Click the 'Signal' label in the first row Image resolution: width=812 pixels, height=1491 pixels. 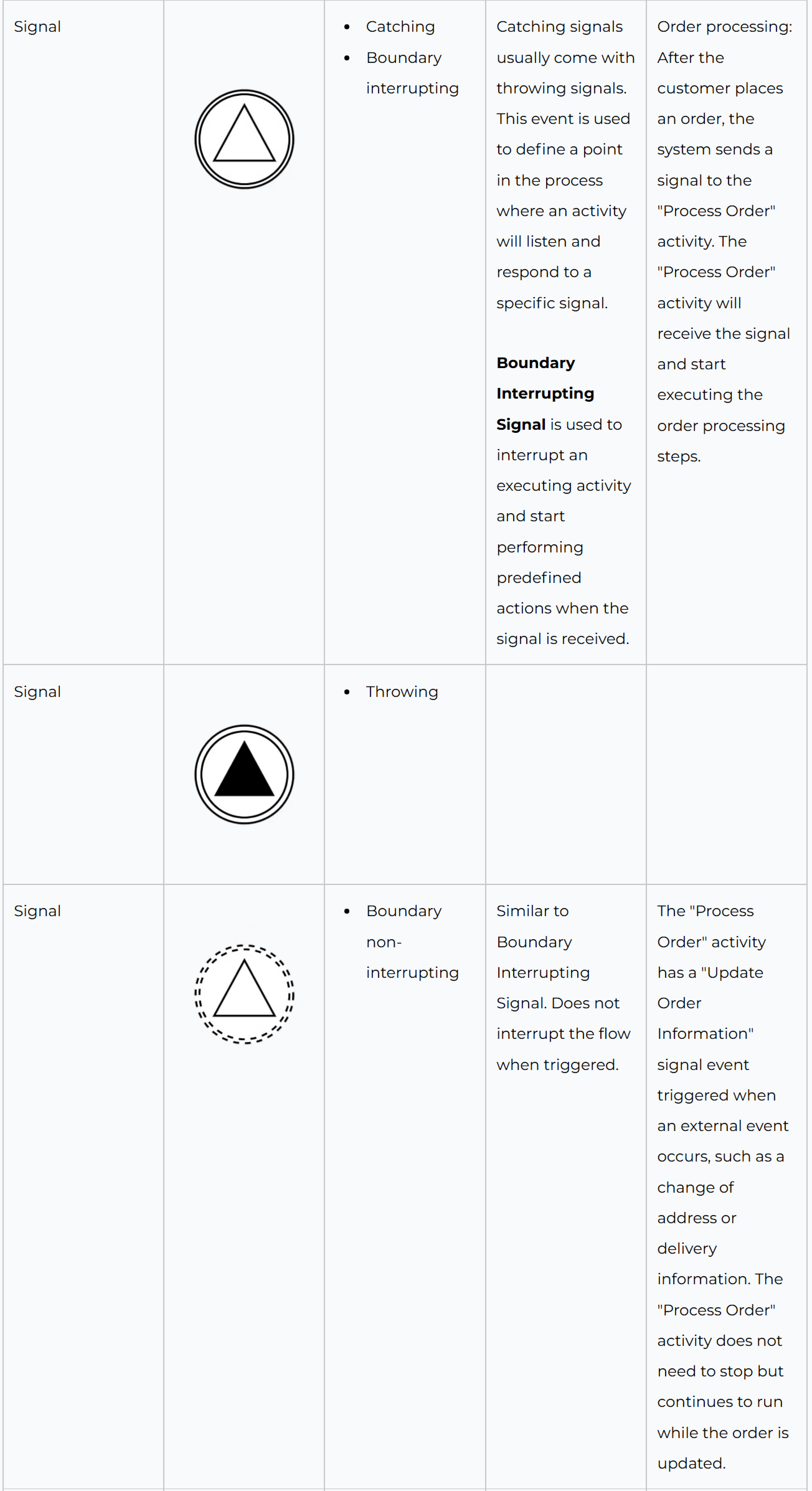[38, 27]
